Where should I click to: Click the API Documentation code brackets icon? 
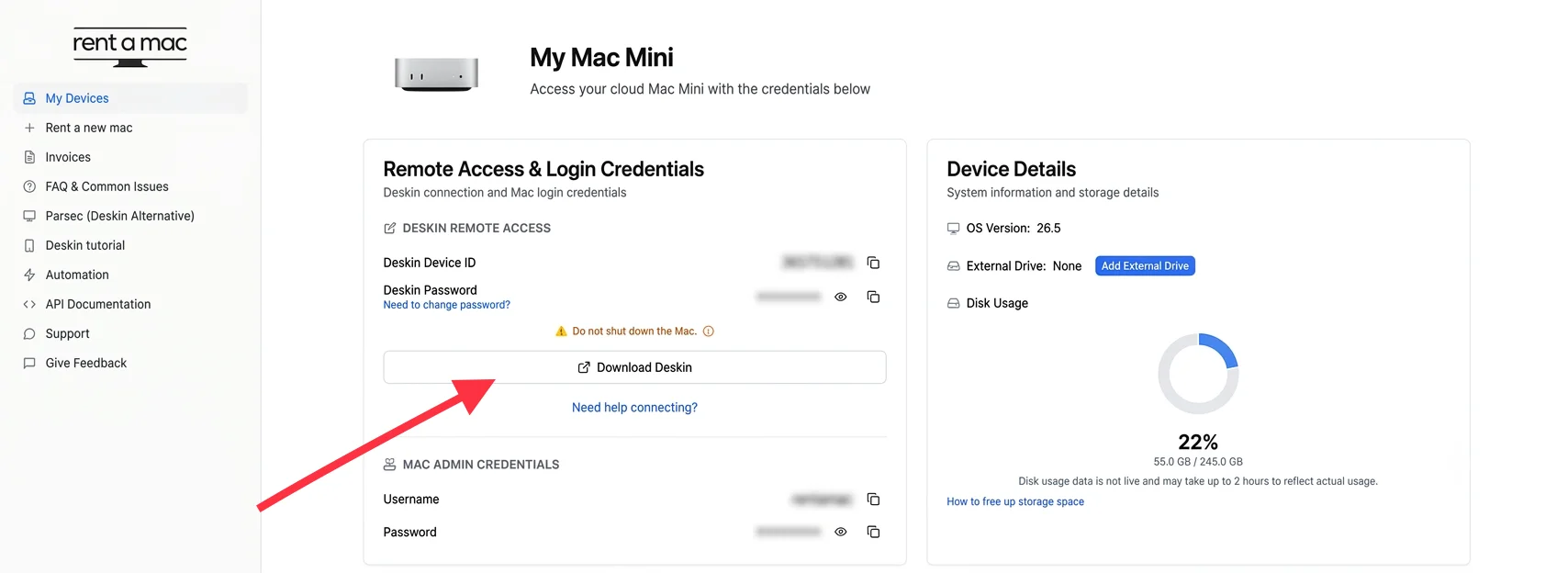pos(29,304)
